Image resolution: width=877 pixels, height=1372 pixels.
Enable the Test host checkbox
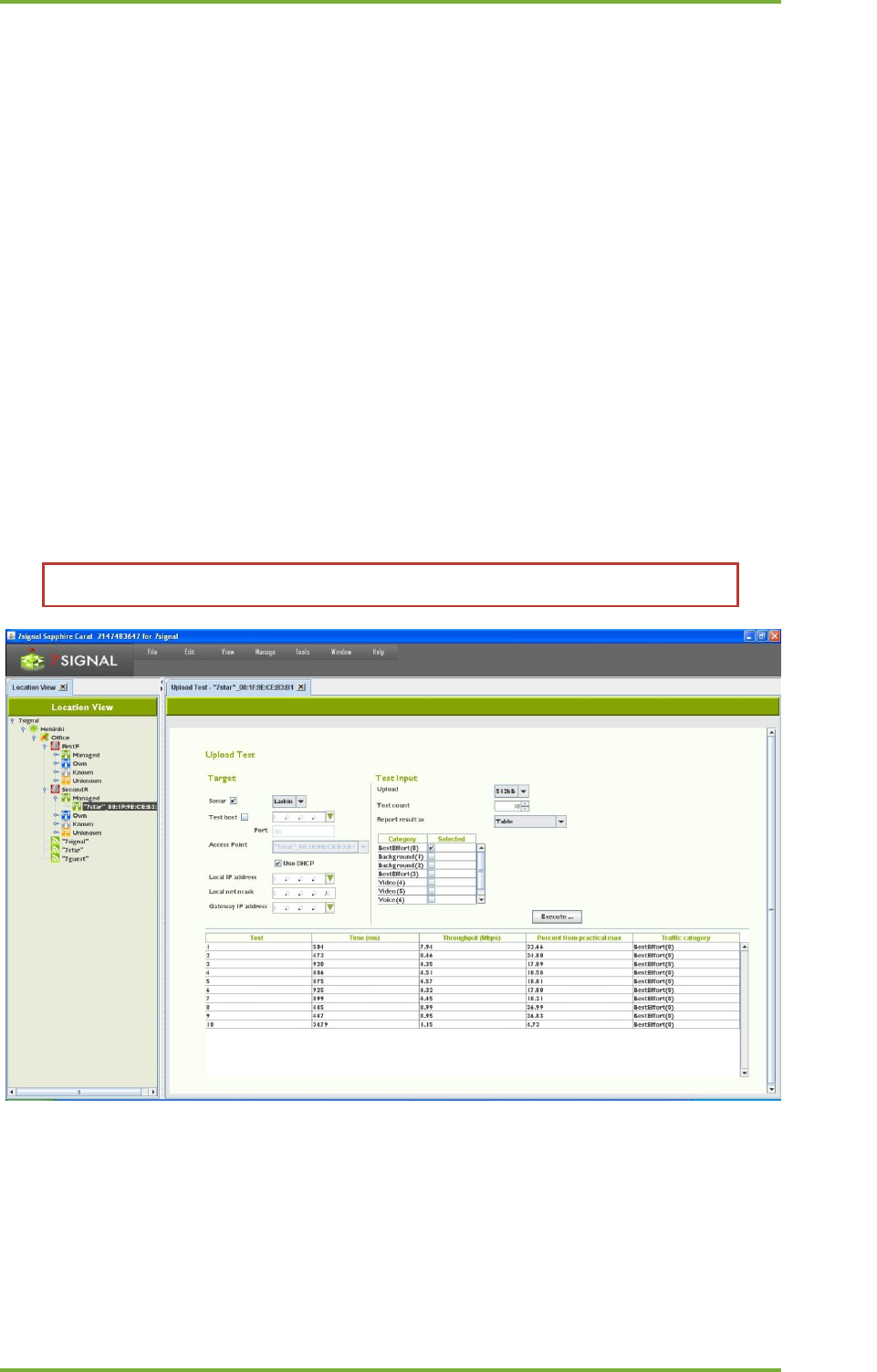click(245, 817)
